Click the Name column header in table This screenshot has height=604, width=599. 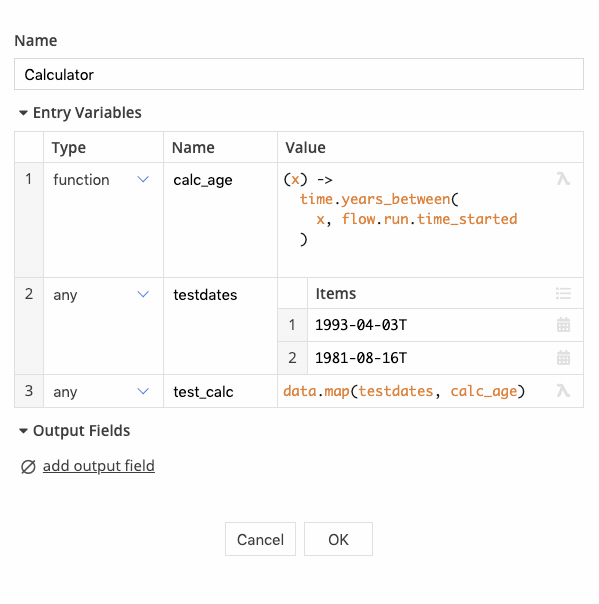pyautogui.click(x=220, y=147)
